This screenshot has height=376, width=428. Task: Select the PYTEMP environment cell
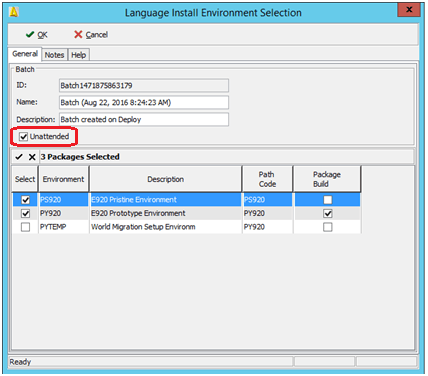(64, 227)
